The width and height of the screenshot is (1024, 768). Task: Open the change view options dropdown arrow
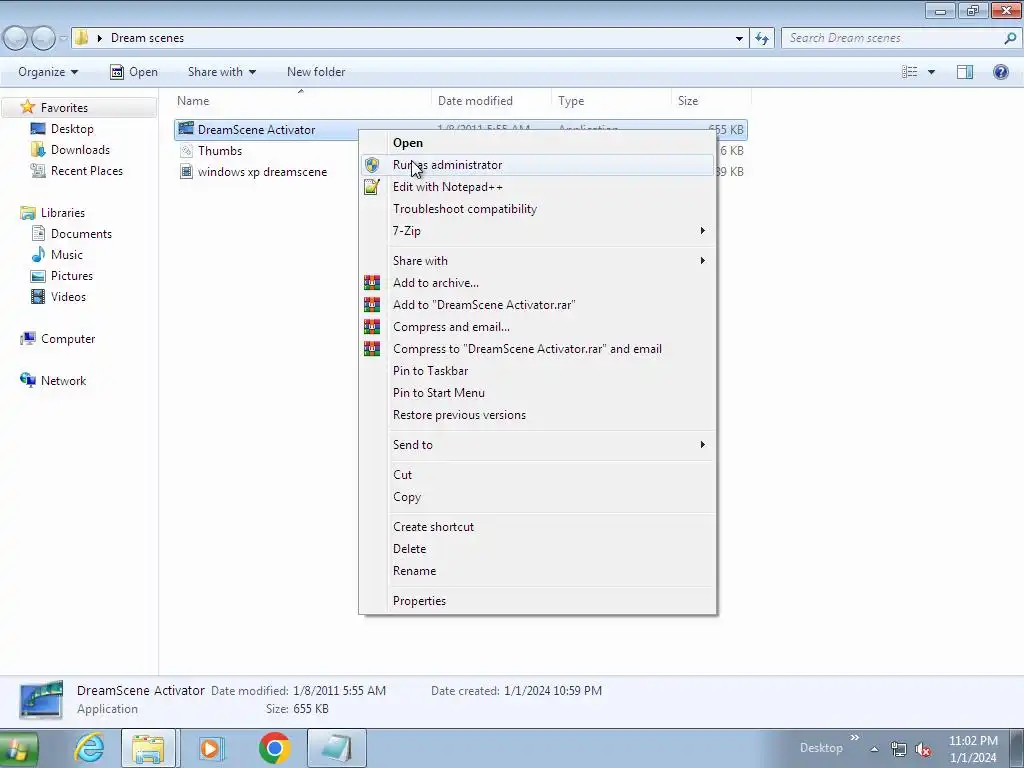click(x=931, y=72)
